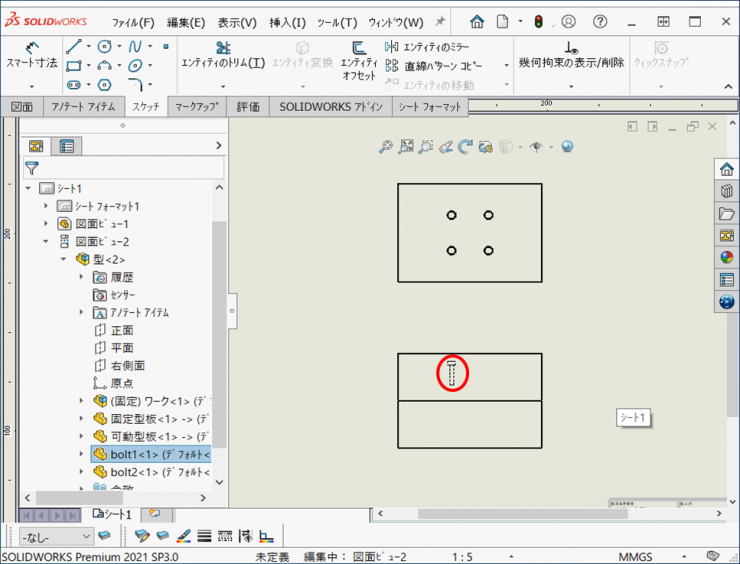This screenshot has width=740, height=564.
Task: Click Linear Sketch Pattern copy tool
Action: point(434,66)
